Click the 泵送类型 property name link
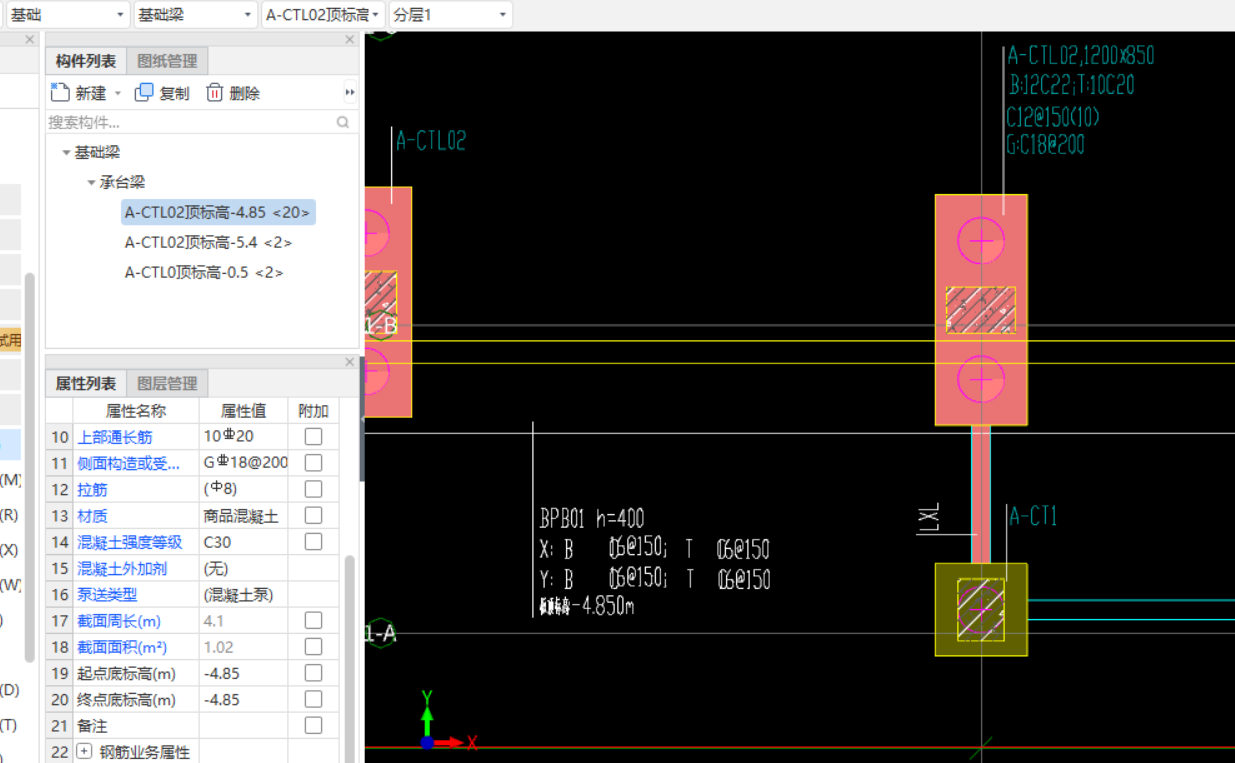This screenshot has width=1235, height=763. pos(107,594)
